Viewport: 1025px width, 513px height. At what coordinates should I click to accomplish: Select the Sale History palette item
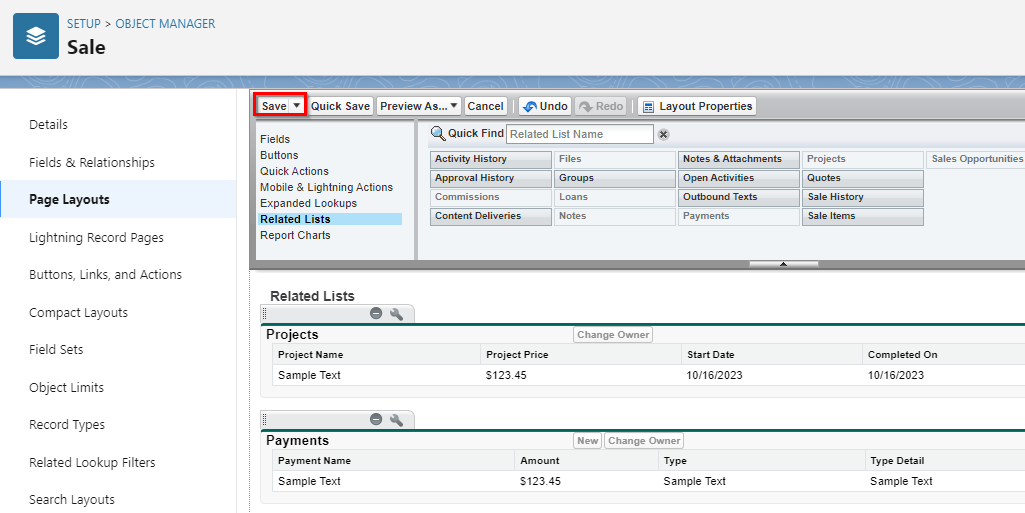(x=863, y=197)
